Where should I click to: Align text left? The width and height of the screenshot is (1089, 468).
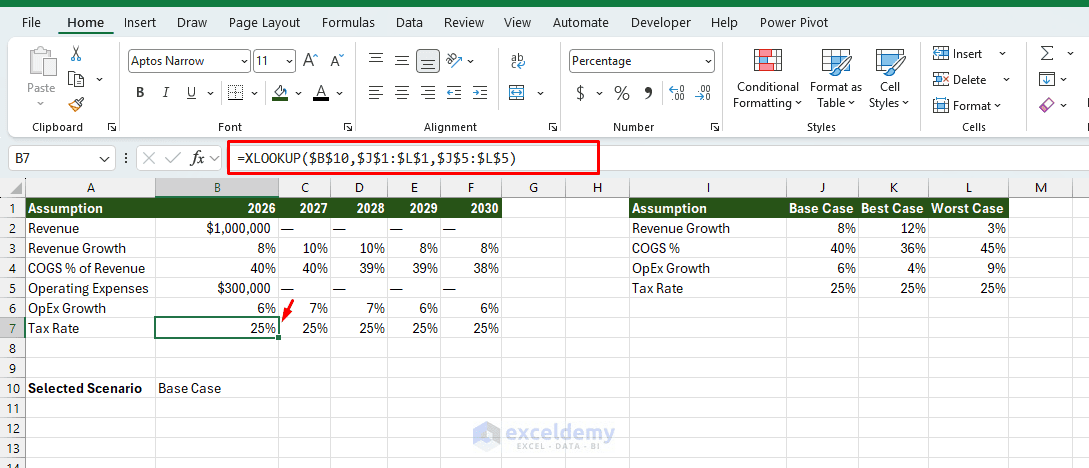click(376, 92)
